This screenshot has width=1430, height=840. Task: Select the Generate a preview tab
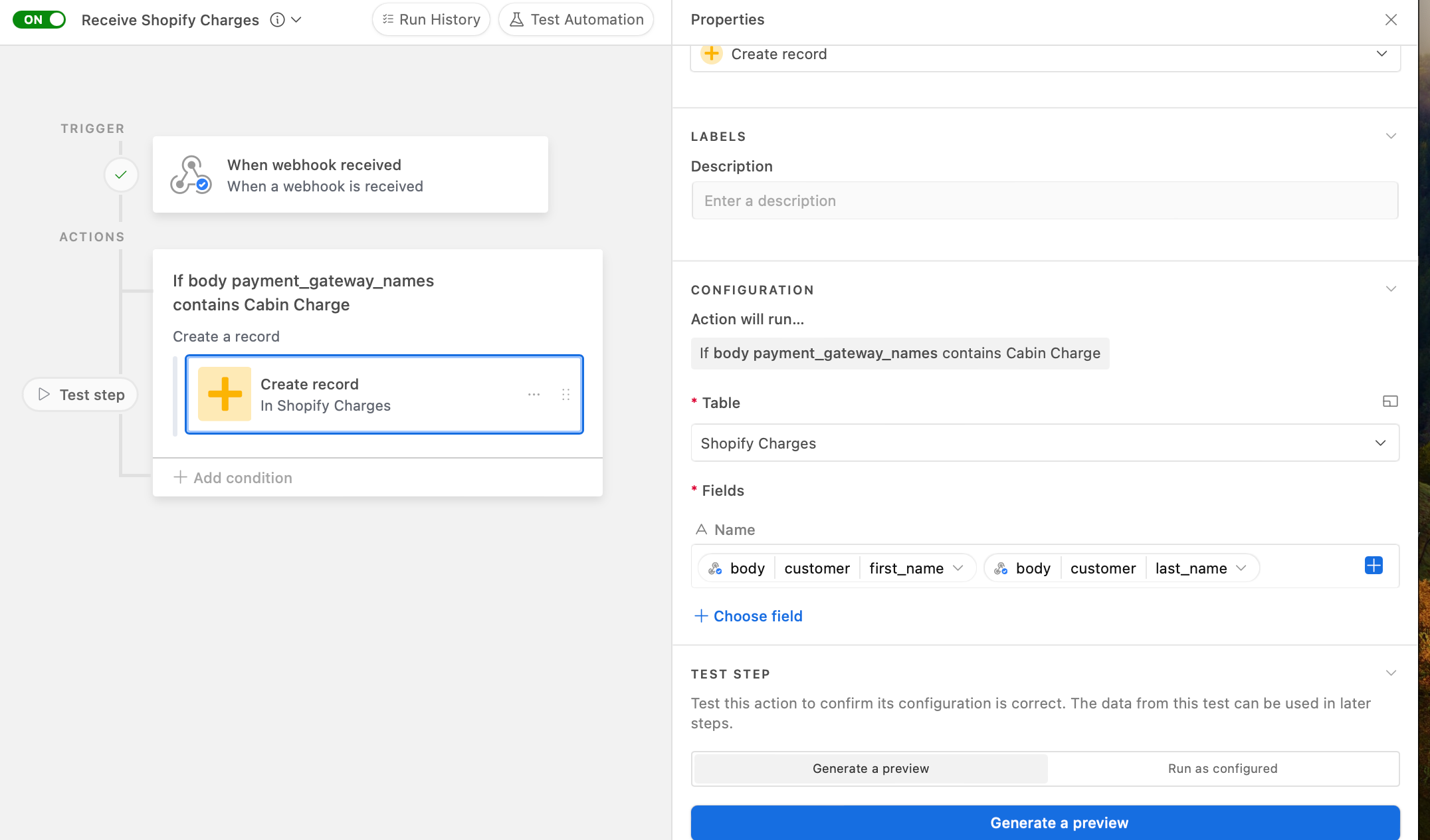(870, 769)
